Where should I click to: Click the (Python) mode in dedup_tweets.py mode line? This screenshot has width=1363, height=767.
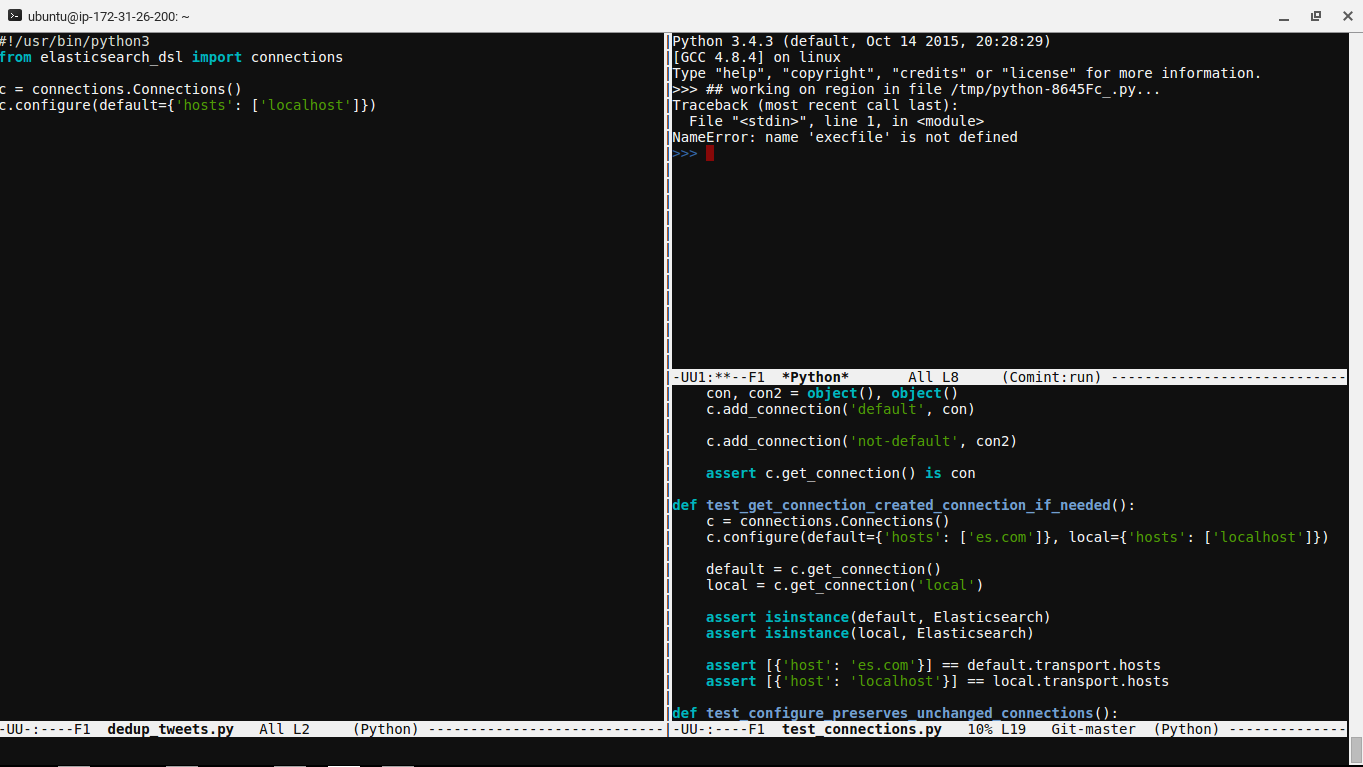point(385,729)
